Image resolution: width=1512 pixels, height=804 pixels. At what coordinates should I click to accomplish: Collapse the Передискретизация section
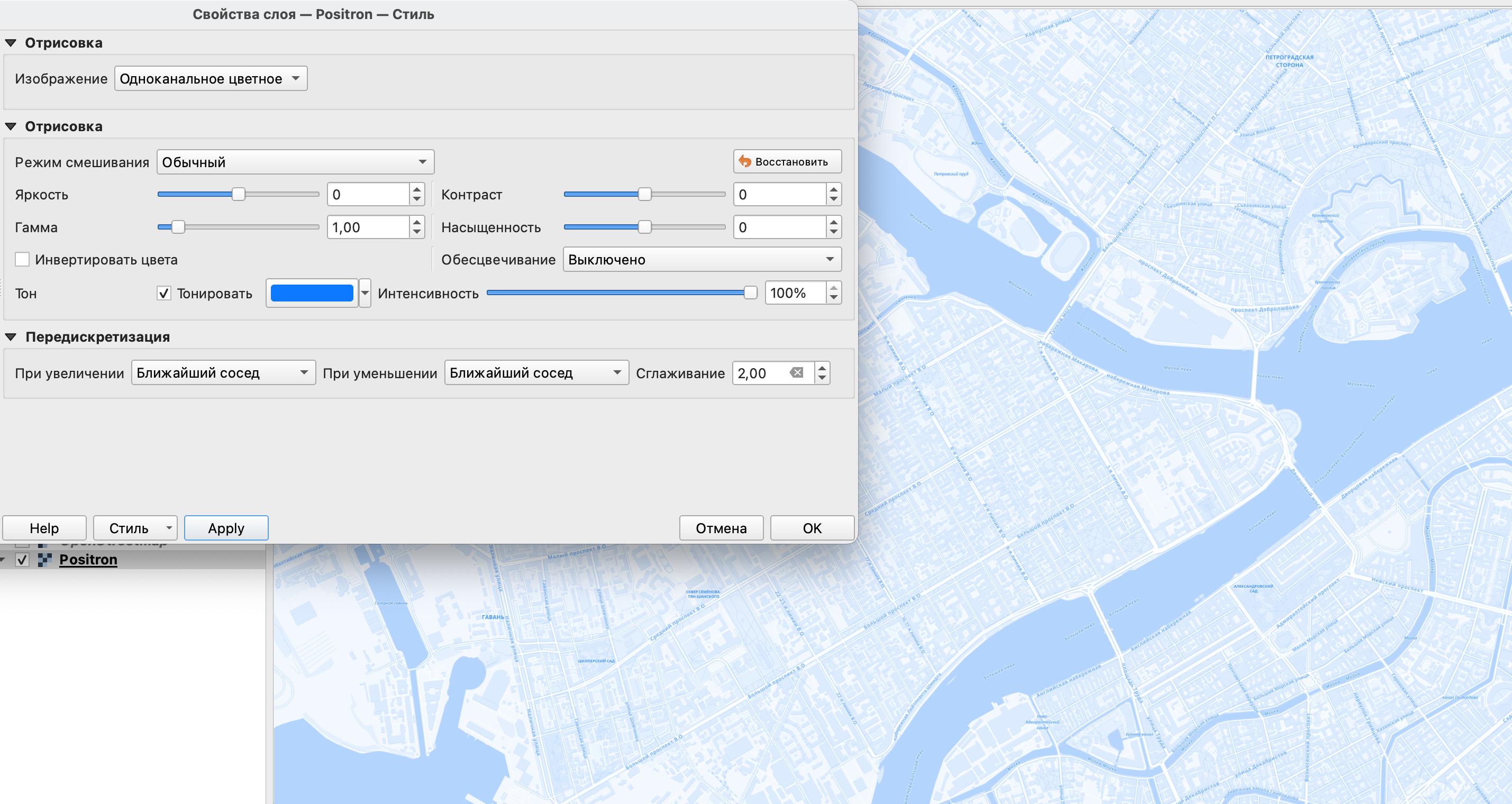tap(11, 337)
